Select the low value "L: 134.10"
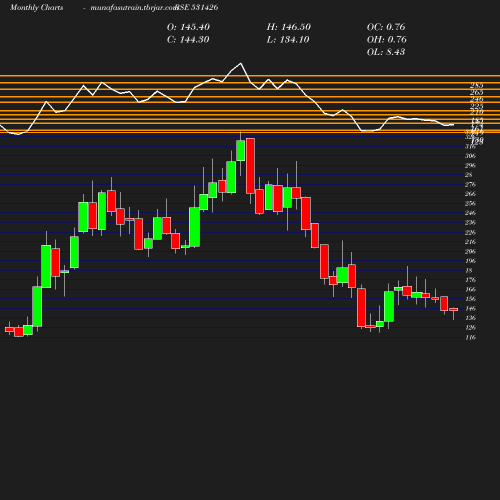 tap(288, 40)
